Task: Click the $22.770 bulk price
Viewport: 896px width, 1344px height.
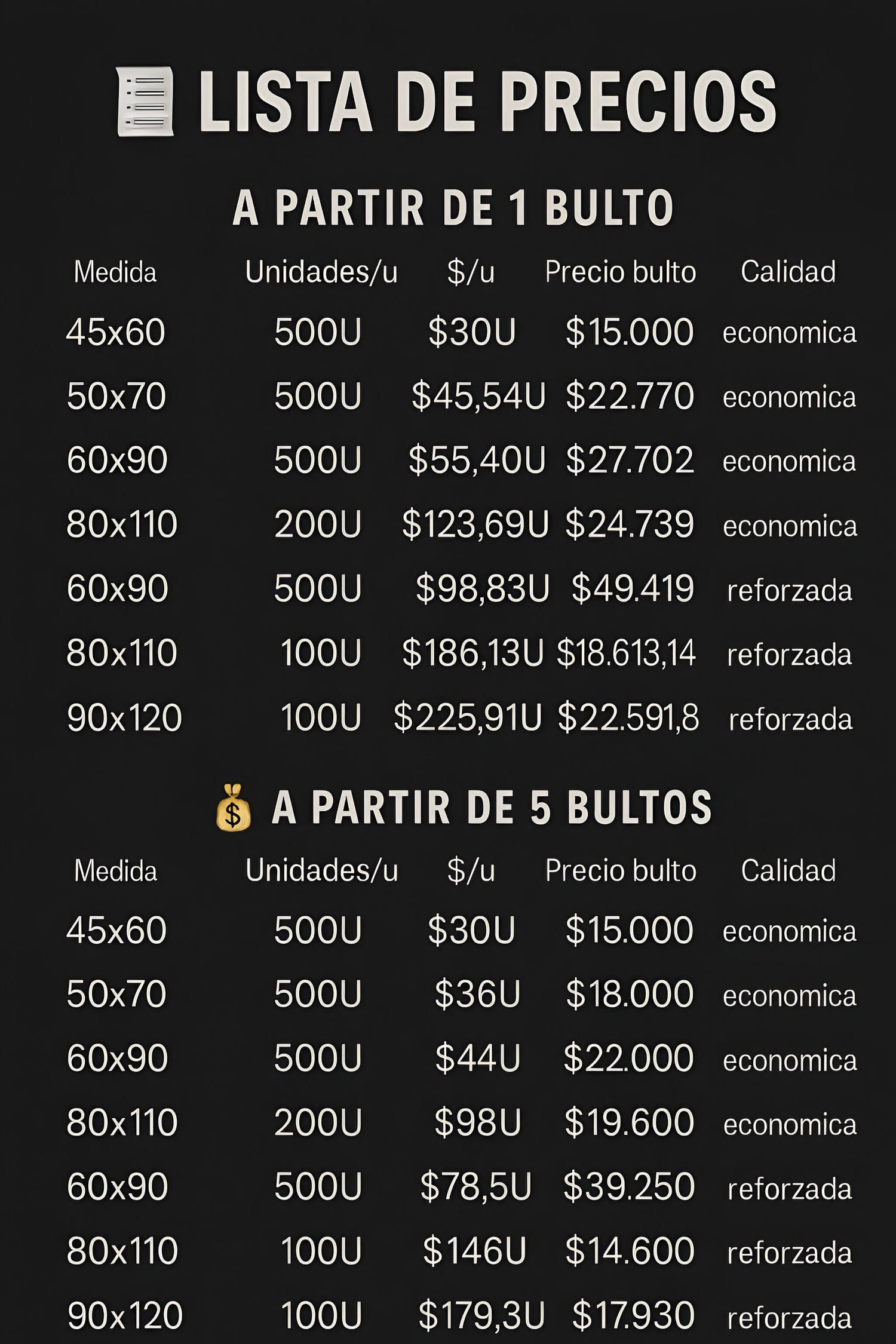Action: coord(630,396)
